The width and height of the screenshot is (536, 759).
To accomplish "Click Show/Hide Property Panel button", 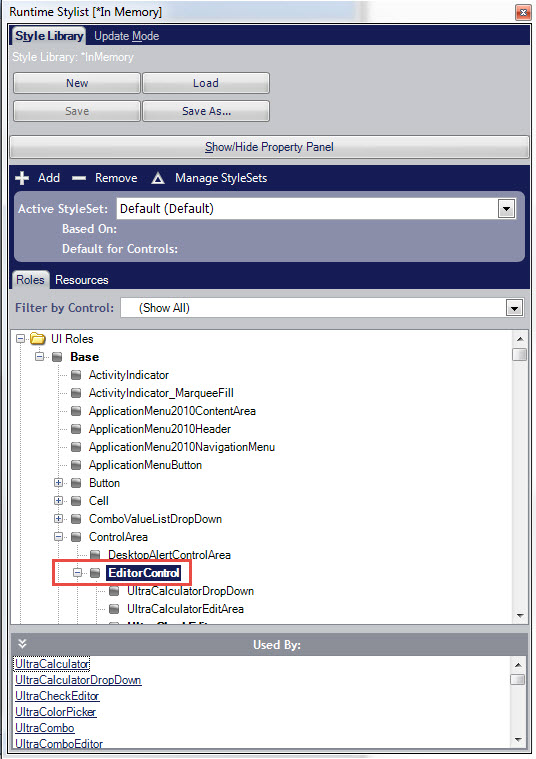I will (x=269, y=147).
